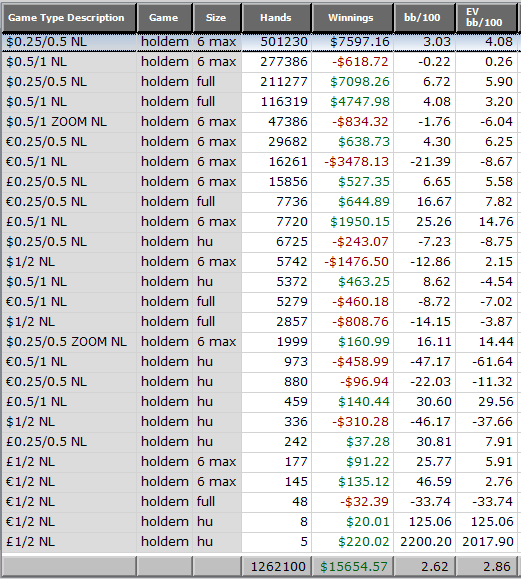521x579 pixels.
Task: Select the row with 211277 hands
Action: coord(260,82)
